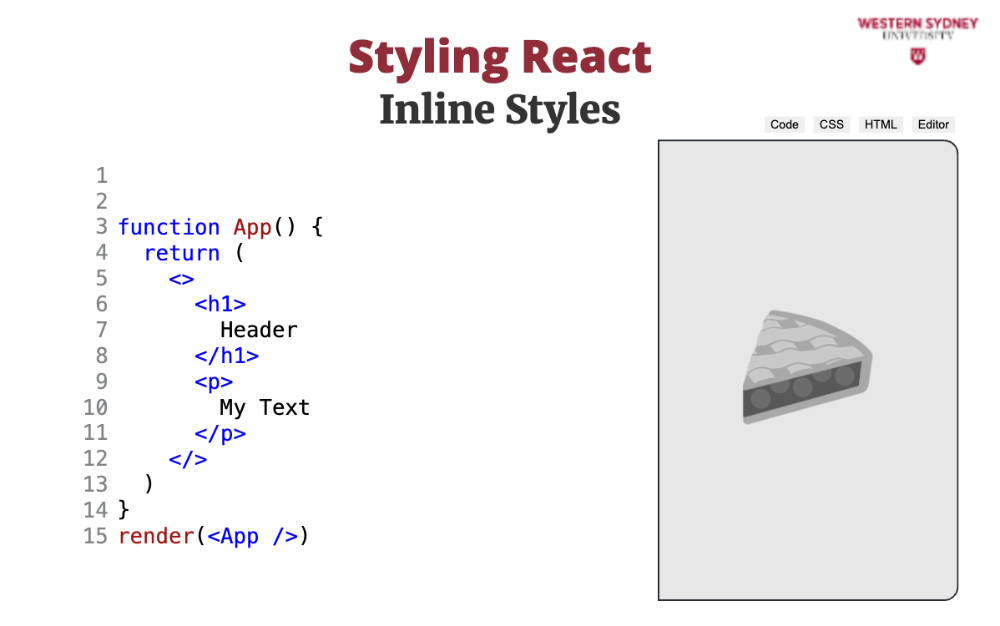Click the 'WESTERN SYDNEY' logo text
The image size is (1000, 626).
tap(917, 23)
